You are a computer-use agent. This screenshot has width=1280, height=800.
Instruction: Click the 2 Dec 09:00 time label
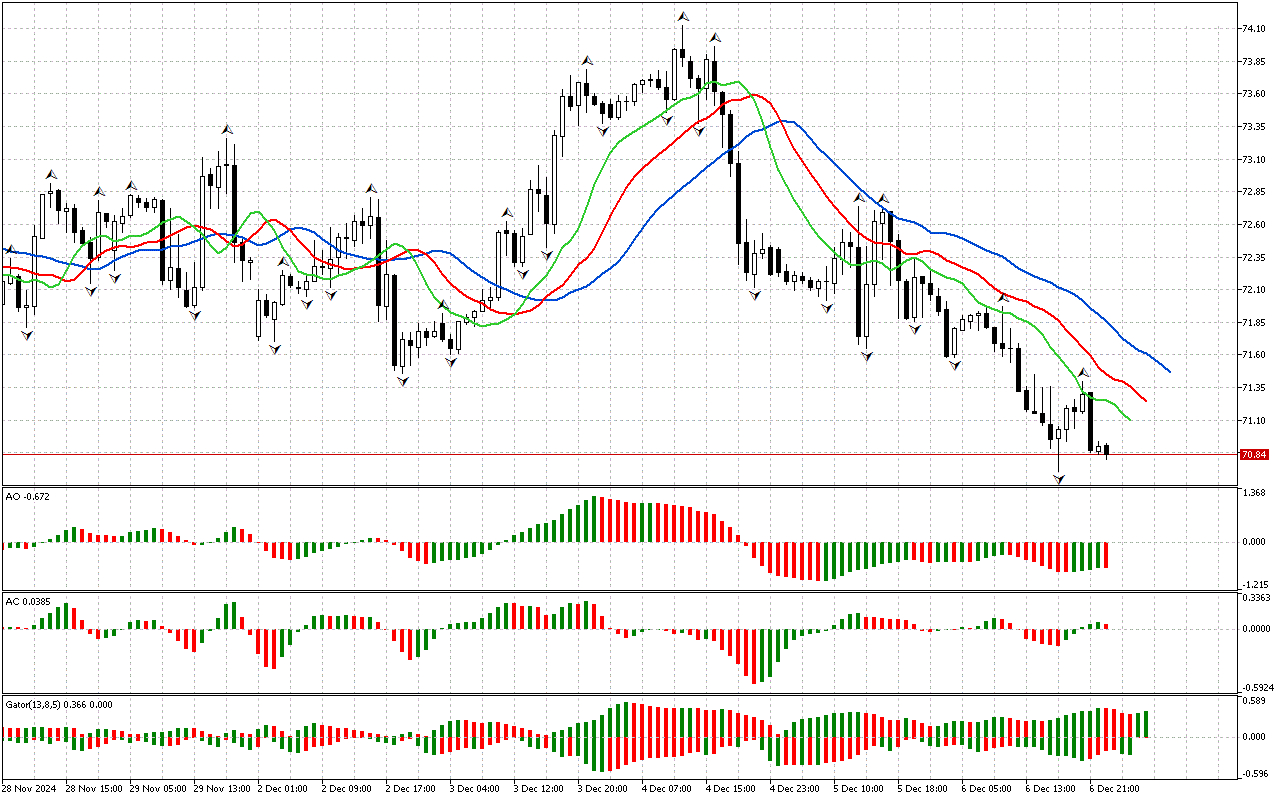(x=348, y=788)
